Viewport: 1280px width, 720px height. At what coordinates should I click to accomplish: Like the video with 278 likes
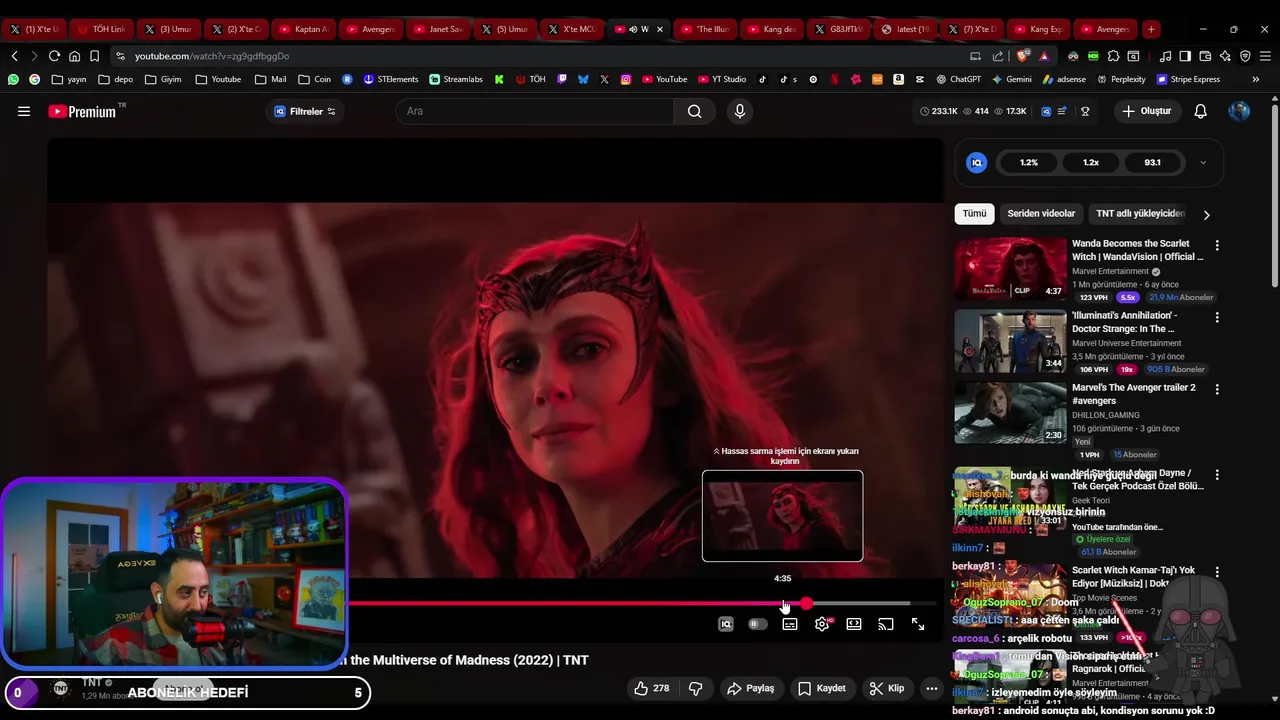tap(651, 688)
